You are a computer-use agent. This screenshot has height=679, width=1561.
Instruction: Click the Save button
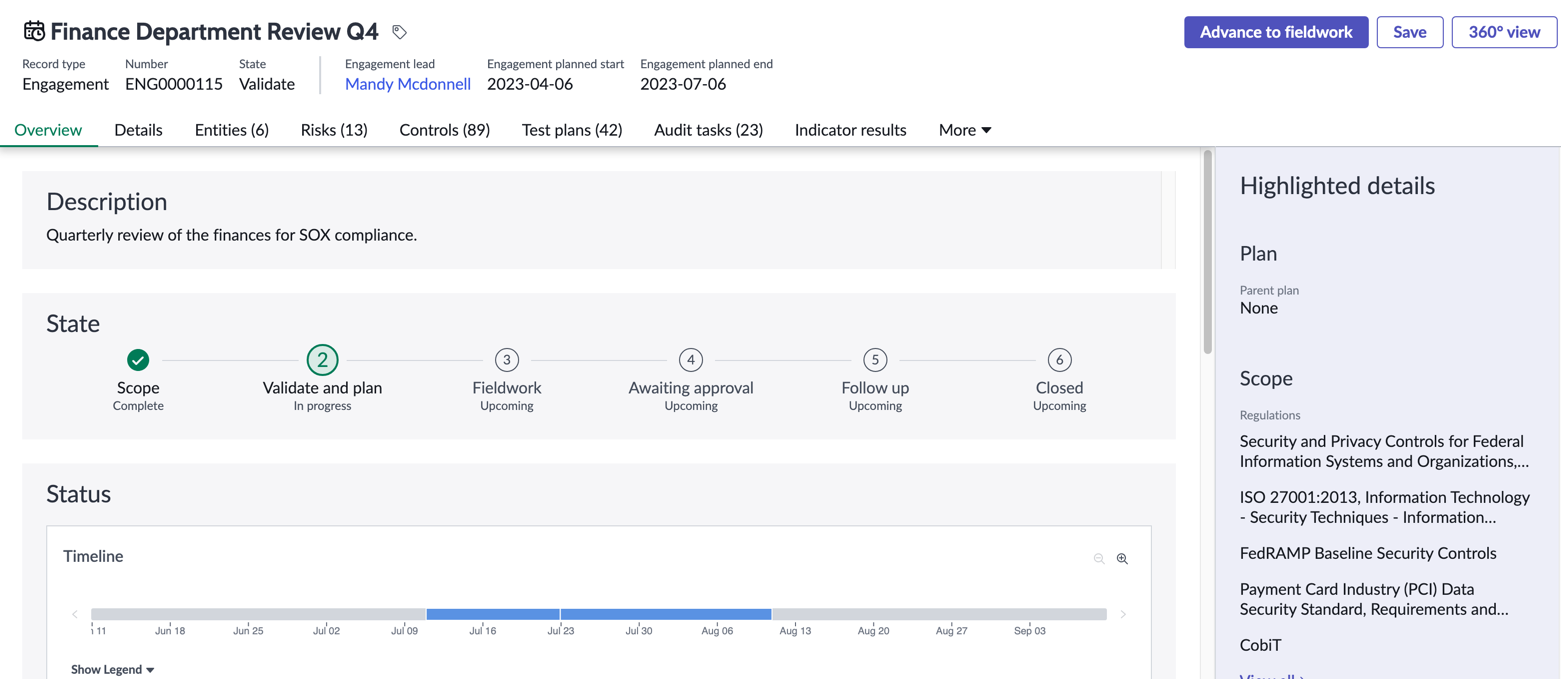pos(1410,32)
